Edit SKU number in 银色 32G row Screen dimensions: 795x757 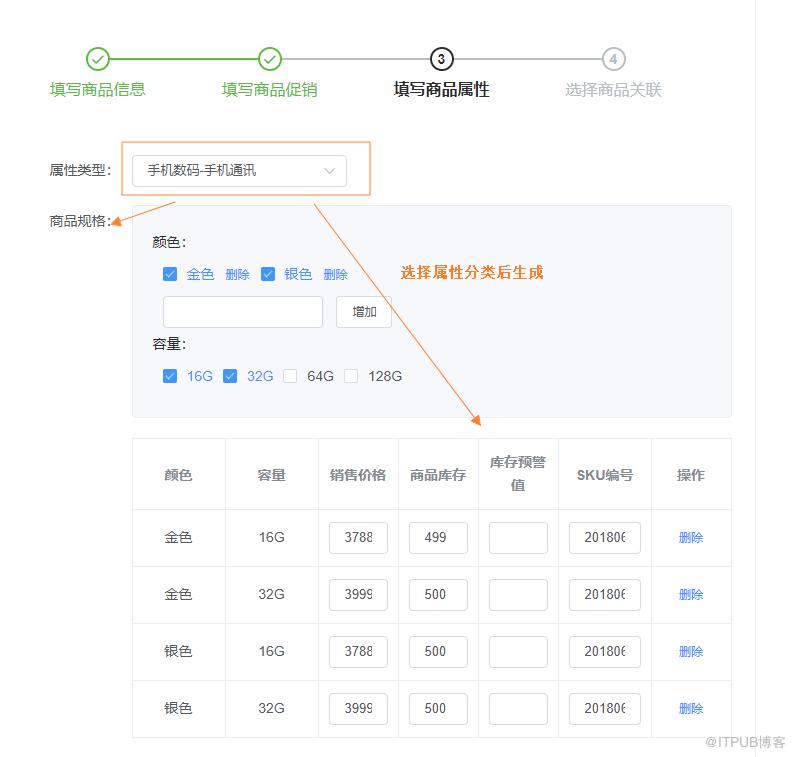tap(605, 709)
